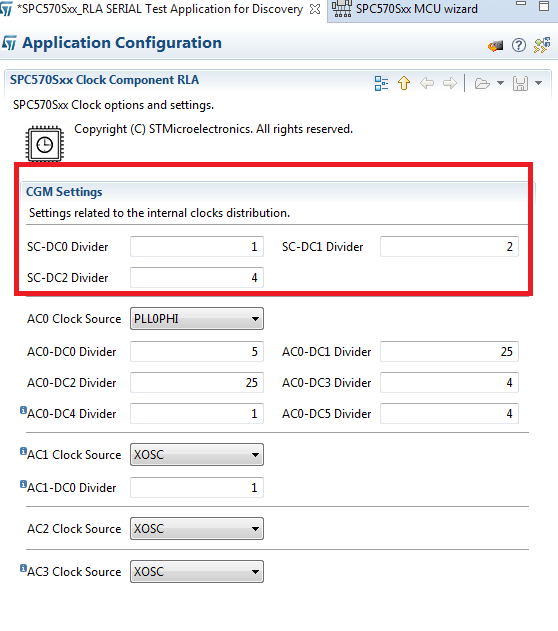
Task: Click the outline view icon with green node
Action: coord(542,45)
